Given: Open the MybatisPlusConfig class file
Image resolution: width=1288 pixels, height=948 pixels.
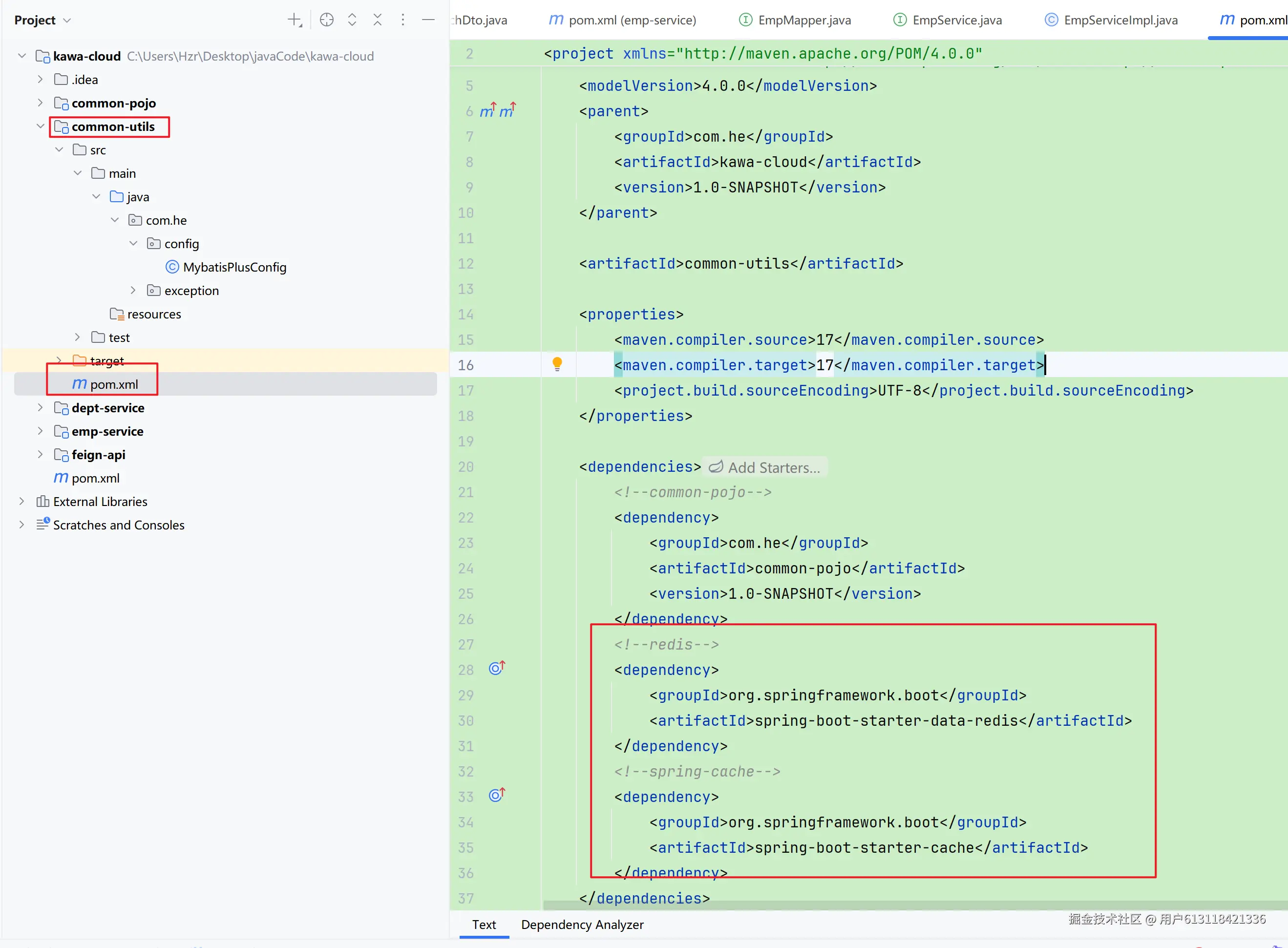Looking at the screenshot, I should click(234, 268).
